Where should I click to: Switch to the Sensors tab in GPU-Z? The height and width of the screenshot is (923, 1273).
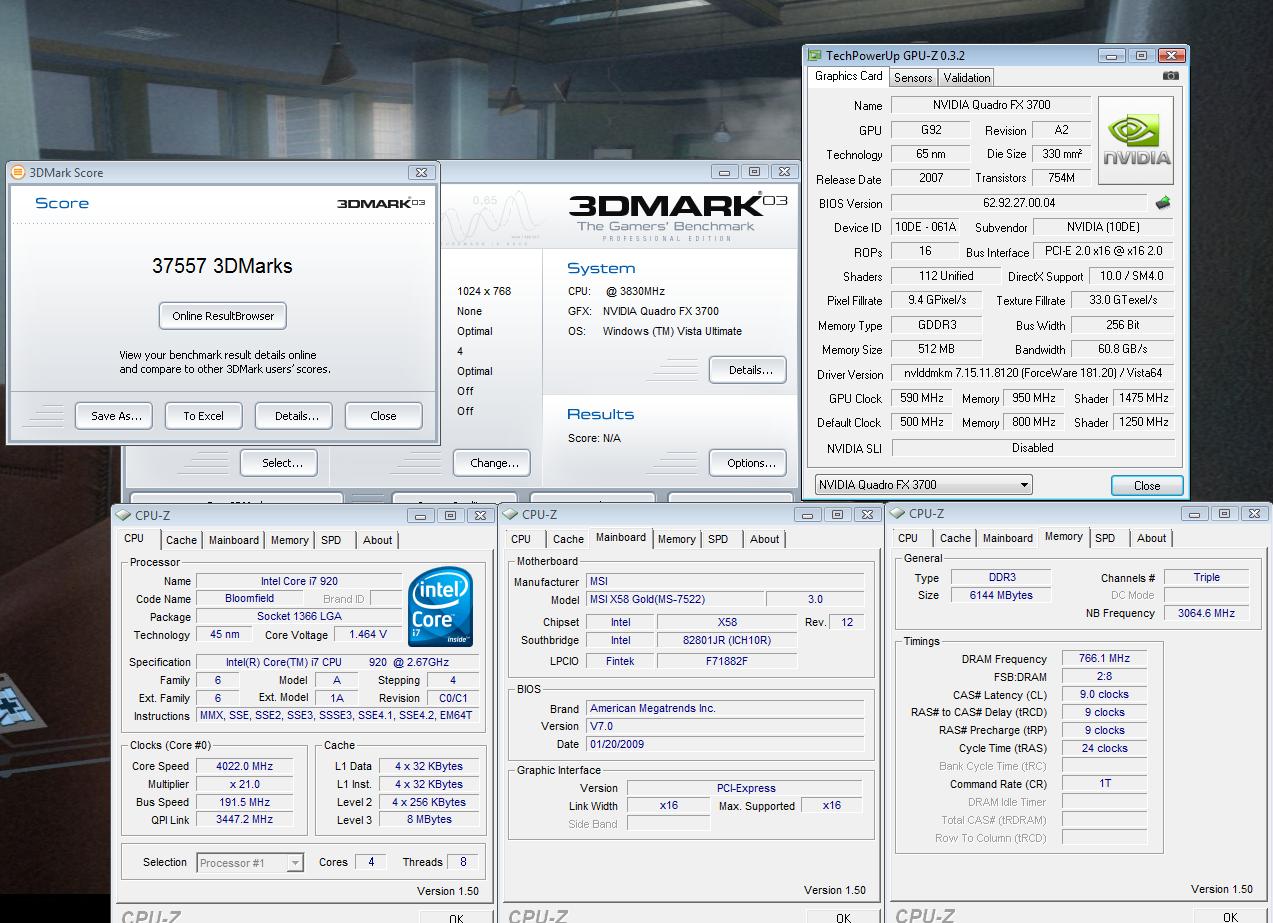[913, 77]
